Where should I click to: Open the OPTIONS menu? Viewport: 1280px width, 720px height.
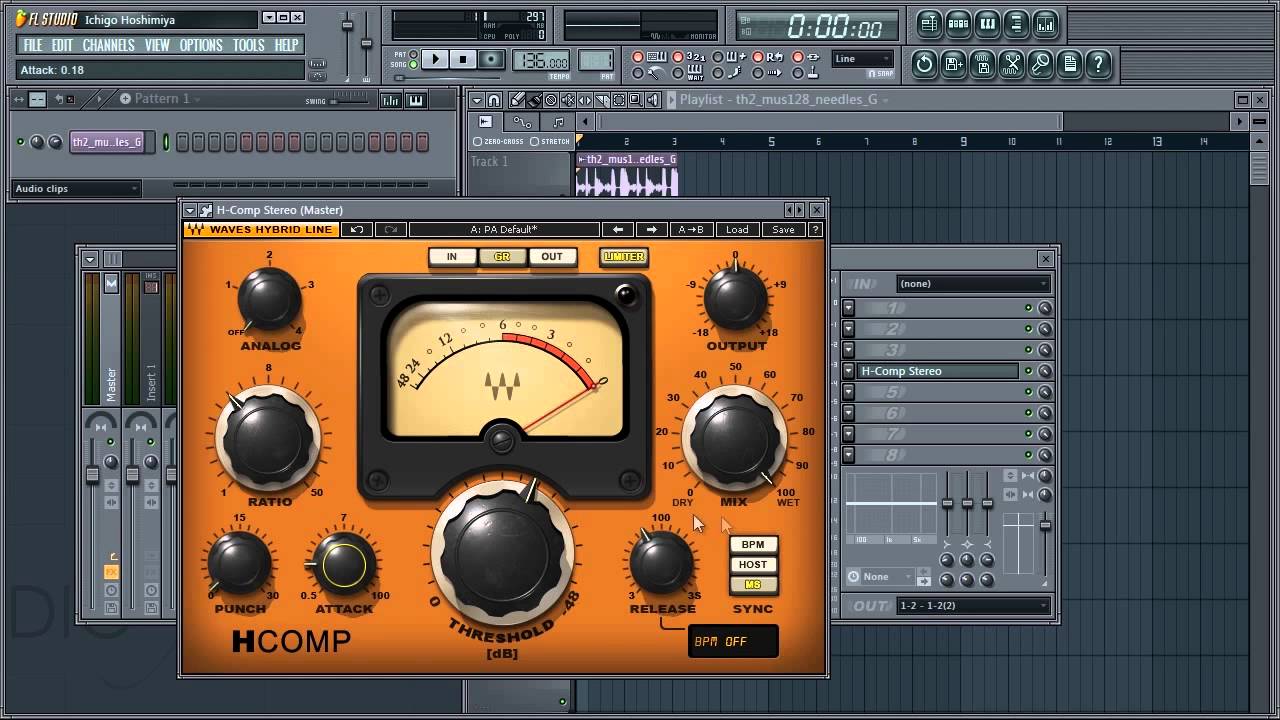pos(201,45)
